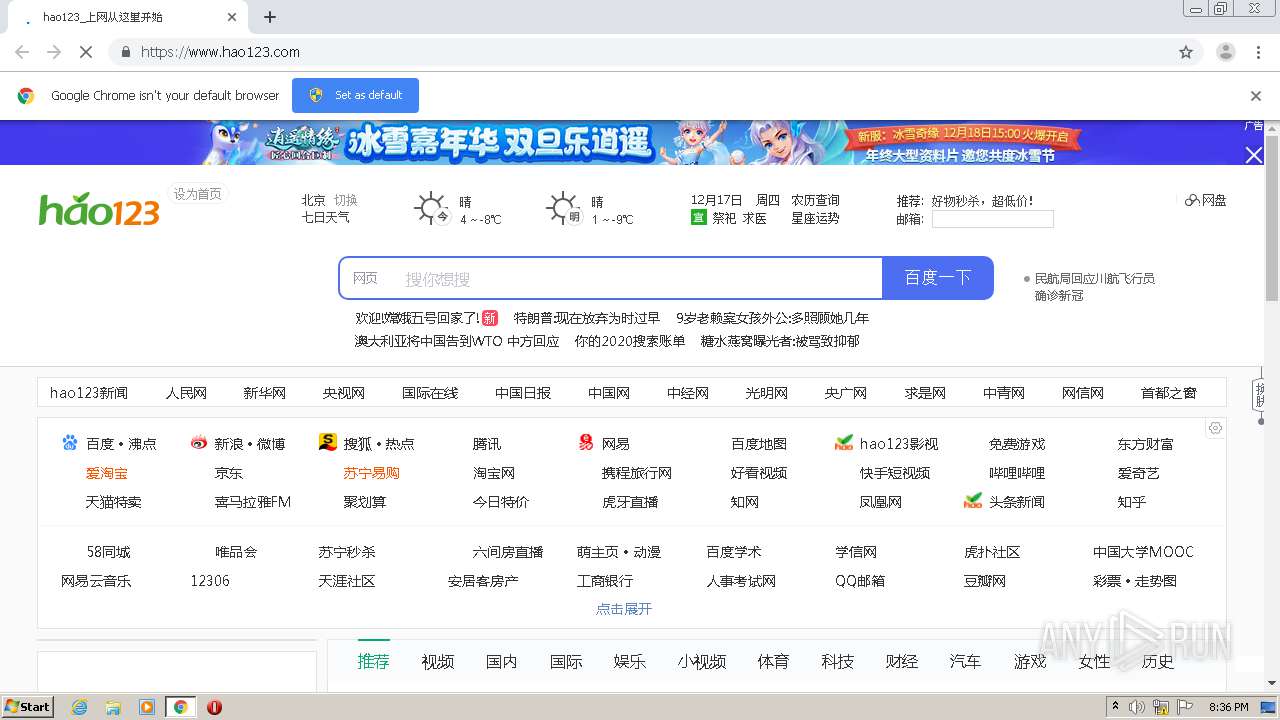Open the 百度地图 link
1280x720 pixels.
tap(759, 443)
